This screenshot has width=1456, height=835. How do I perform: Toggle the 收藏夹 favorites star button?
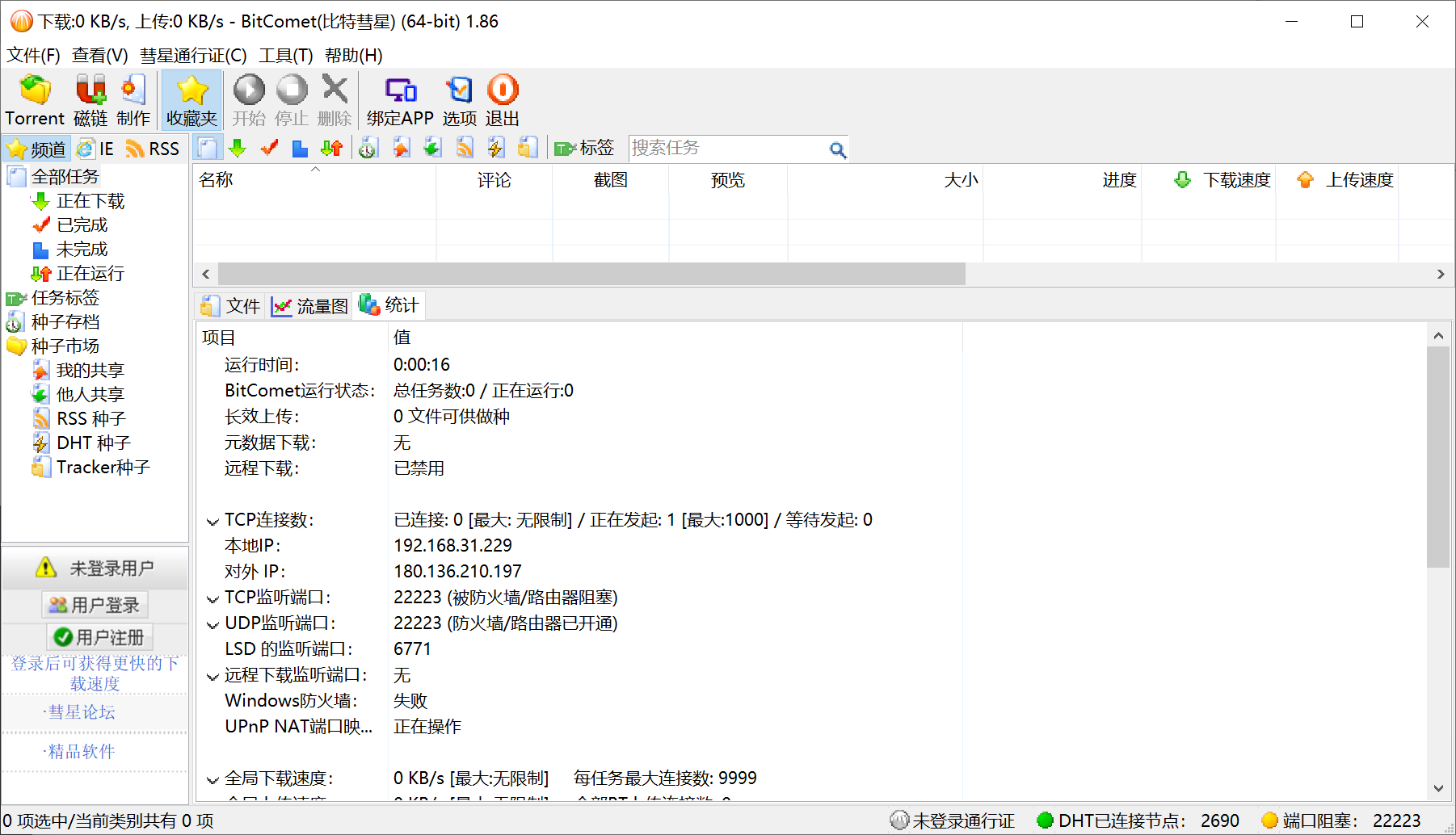(192, 100)
